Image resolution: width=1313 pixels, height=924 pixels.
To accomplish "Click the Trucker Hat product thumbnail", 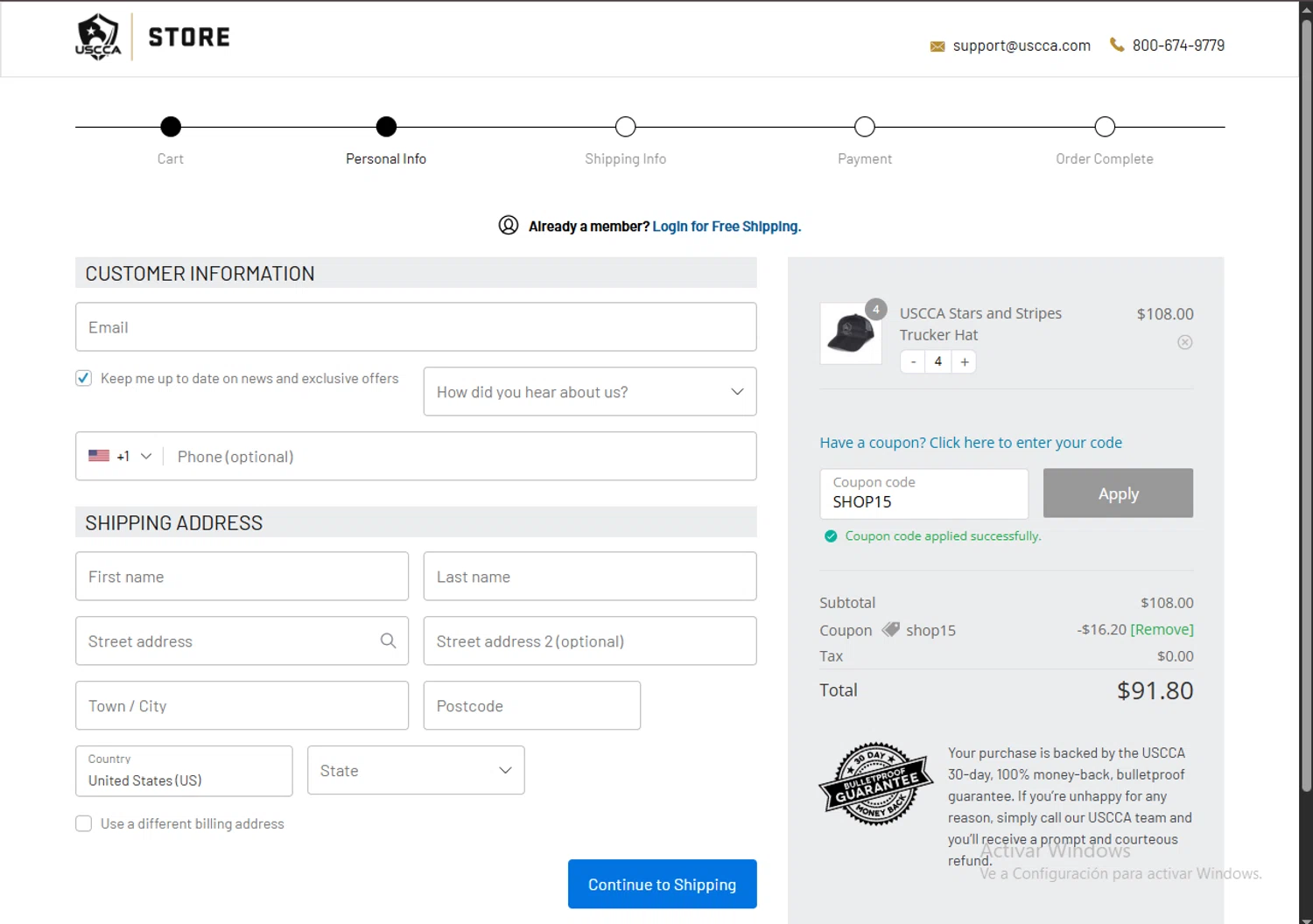I will [851, 333].
